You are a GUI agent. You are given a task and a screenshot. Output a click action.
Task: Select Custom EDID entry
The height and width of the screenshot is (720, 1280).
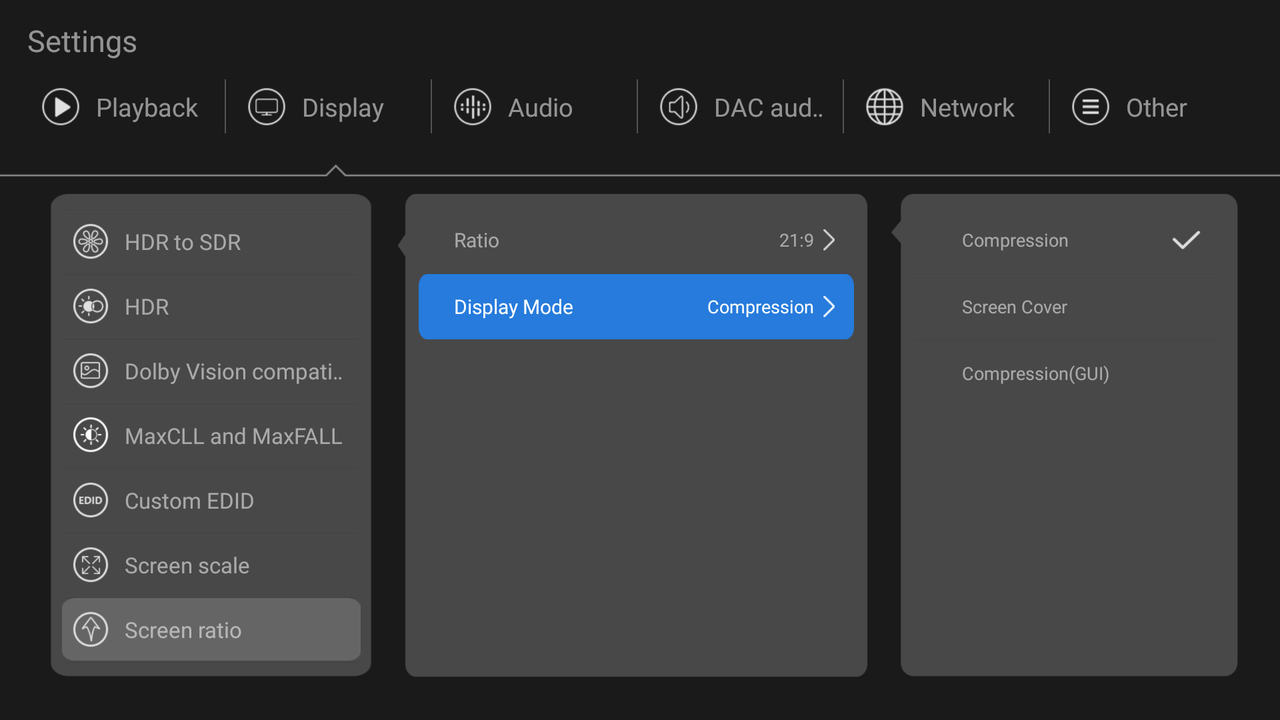tap(211, 500)
